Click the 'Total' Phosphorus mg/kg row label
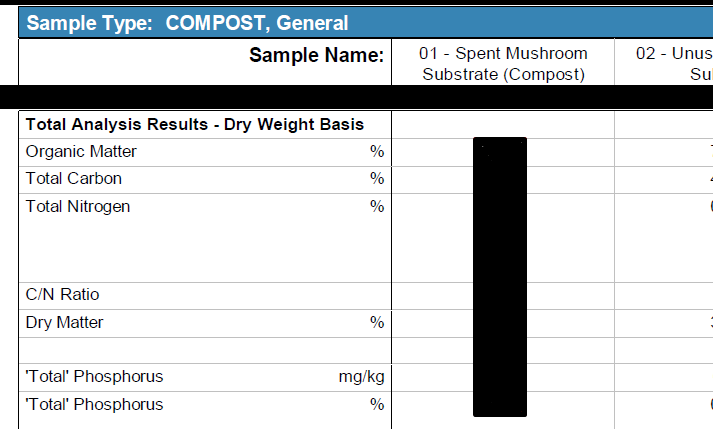 pyautogui.click(x=94, y=377)
